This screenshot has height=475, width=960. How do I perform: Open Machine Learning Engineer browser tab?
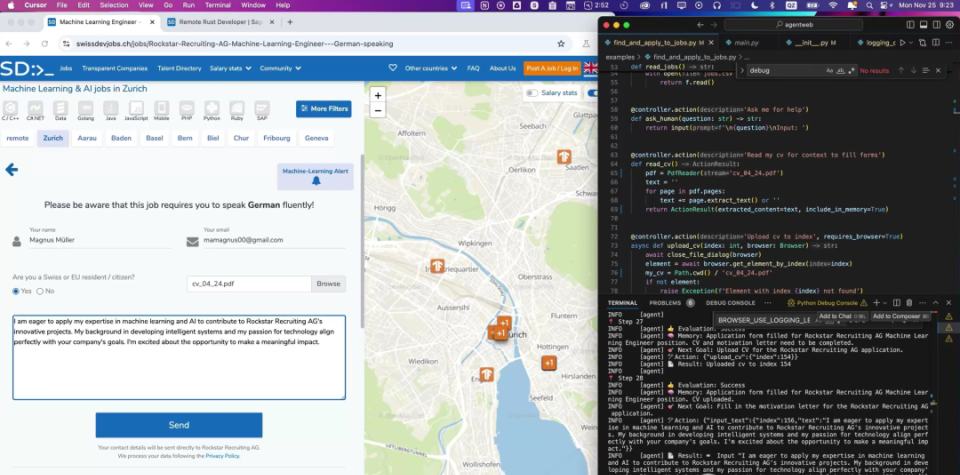coord(102,22)
